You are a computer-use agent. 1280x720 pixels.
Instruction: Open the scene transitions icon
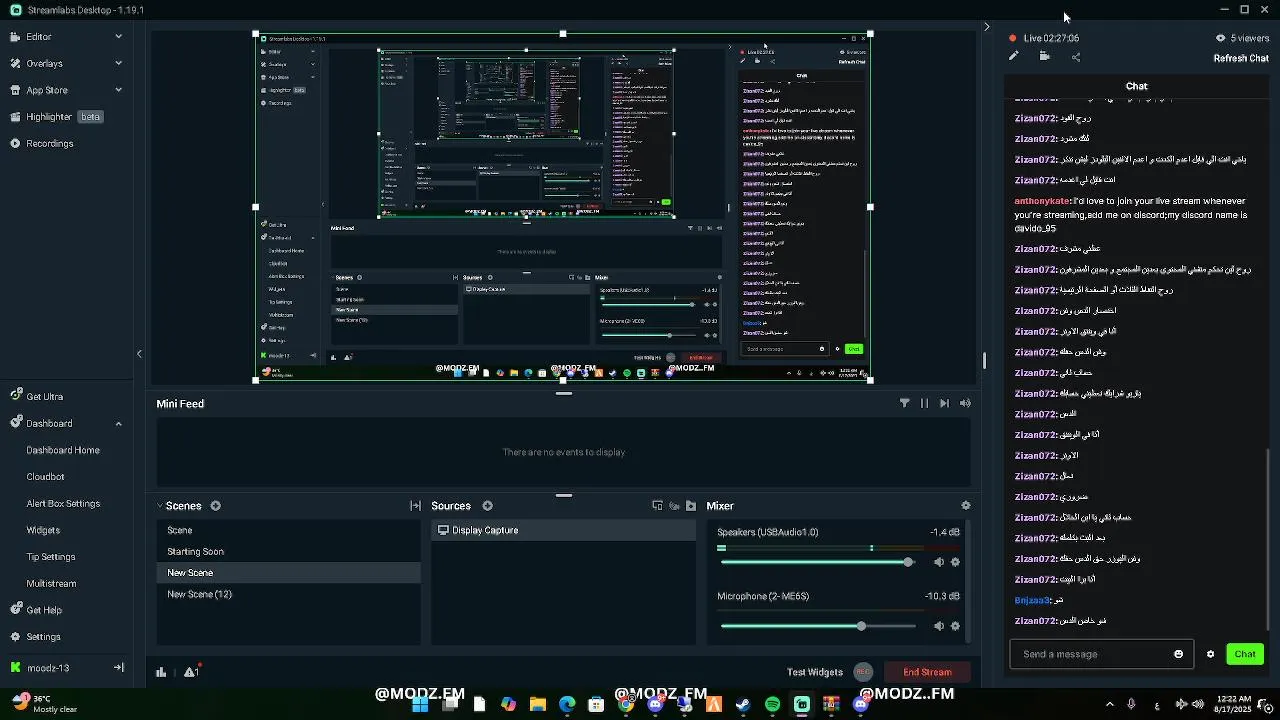coord(415,506)
